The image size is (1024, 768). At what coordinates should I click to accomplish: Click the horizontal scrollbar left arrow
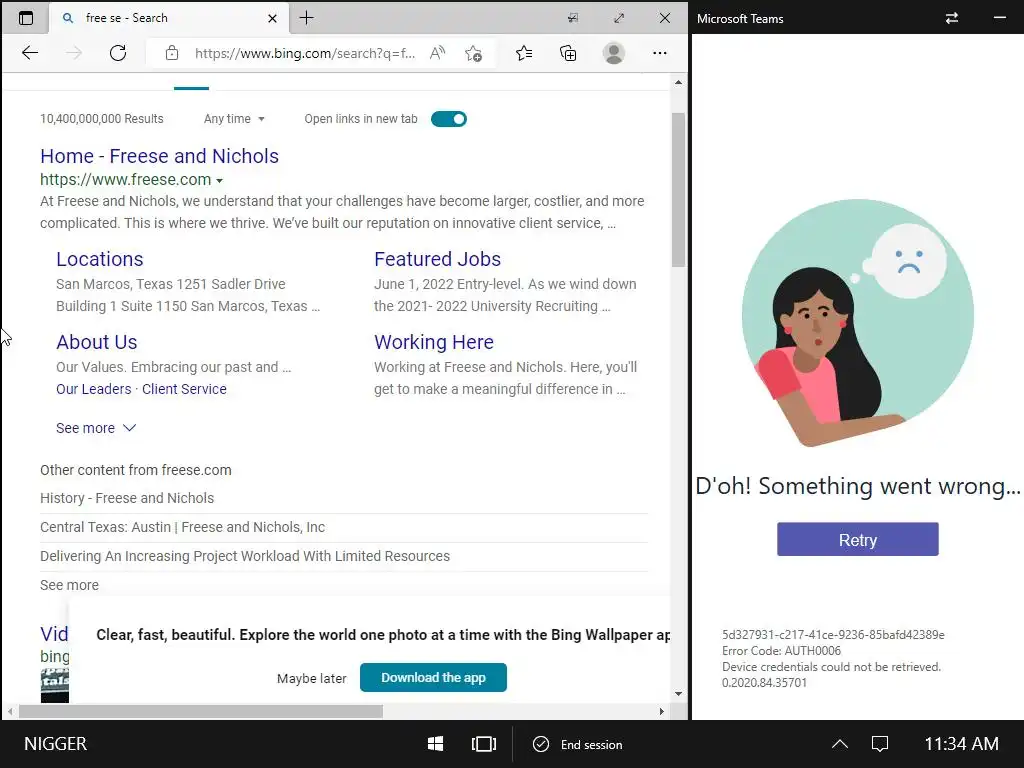[x=10, y=711]
